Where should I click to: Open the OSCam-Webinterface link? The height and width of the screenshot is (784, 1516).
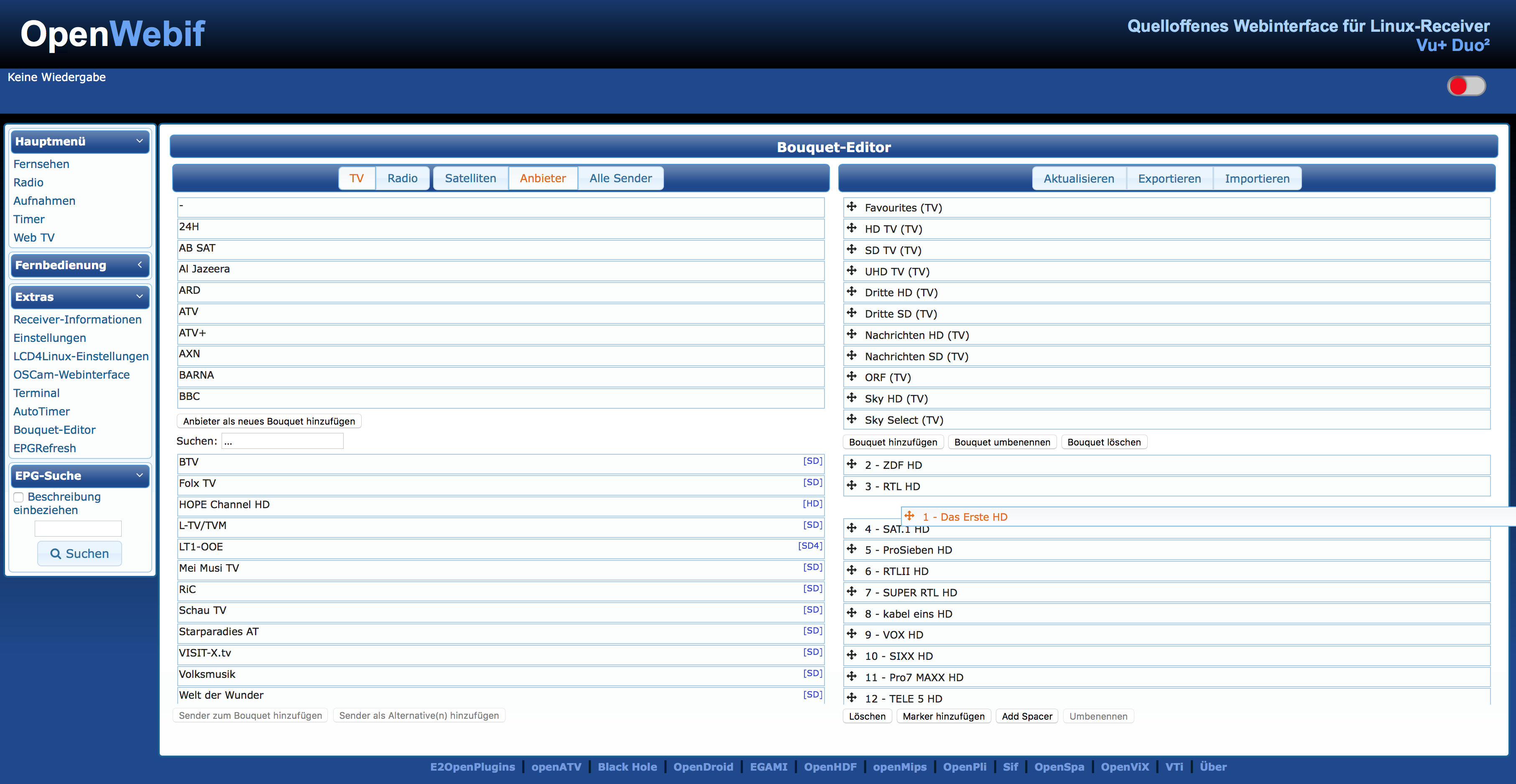point(71,374)
